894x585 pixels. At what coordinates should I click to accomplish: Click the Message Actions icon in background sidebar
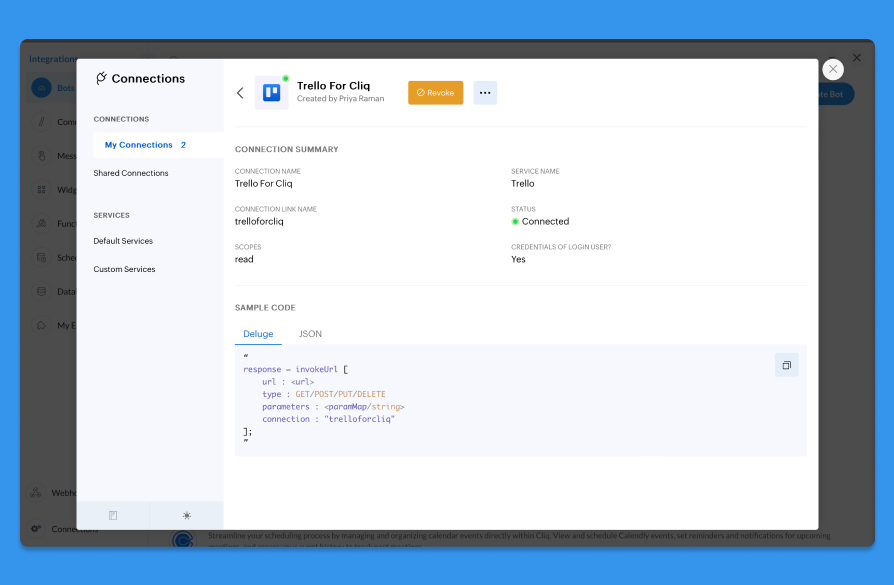(x=42, y=156)
